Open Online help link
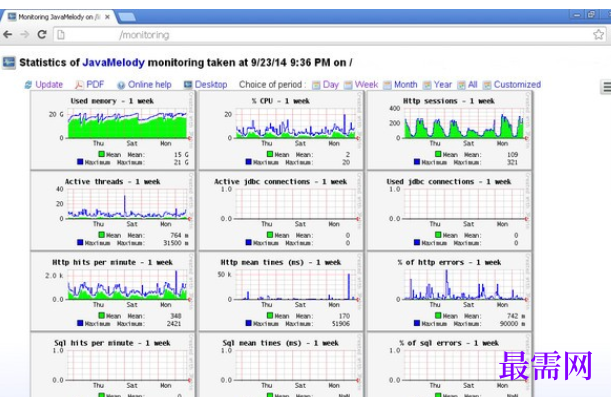611x397 pixels. 150,85
